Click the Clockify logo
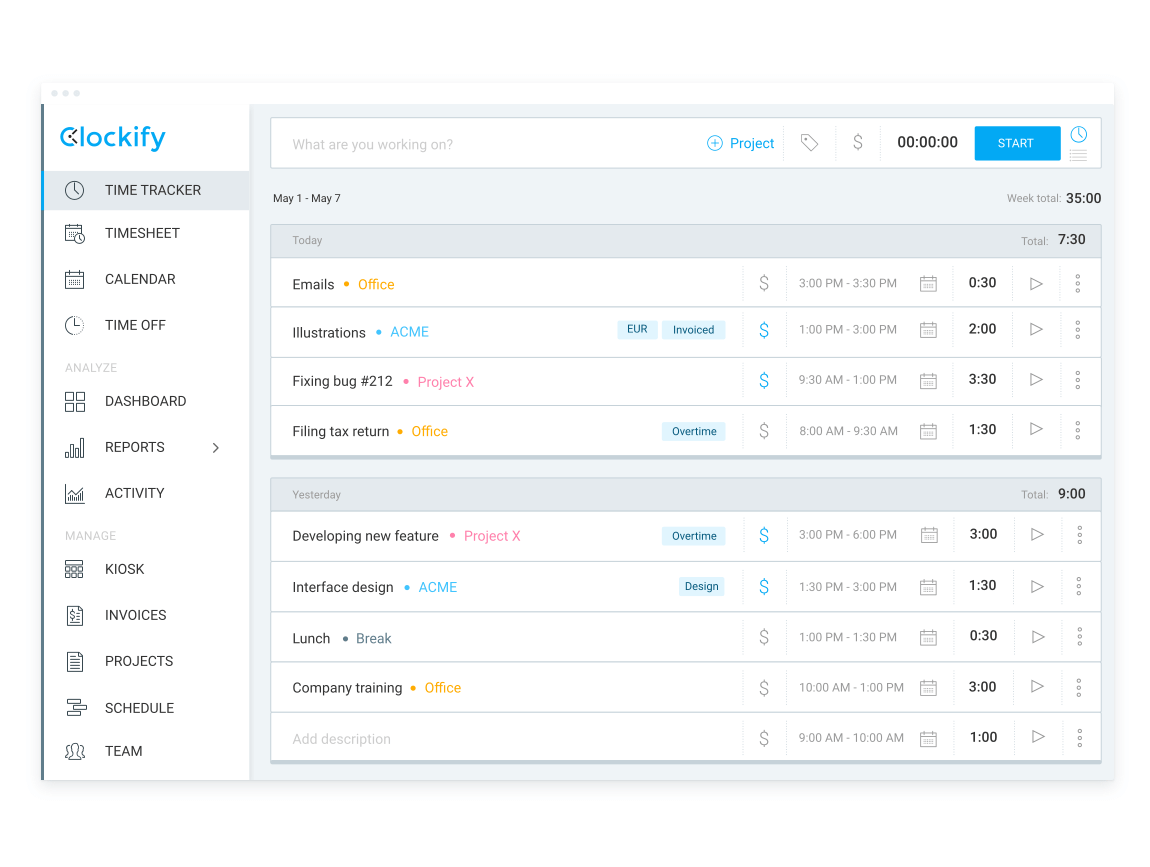The width and height of the screenshot is (1150, 867). pos(113,138)
